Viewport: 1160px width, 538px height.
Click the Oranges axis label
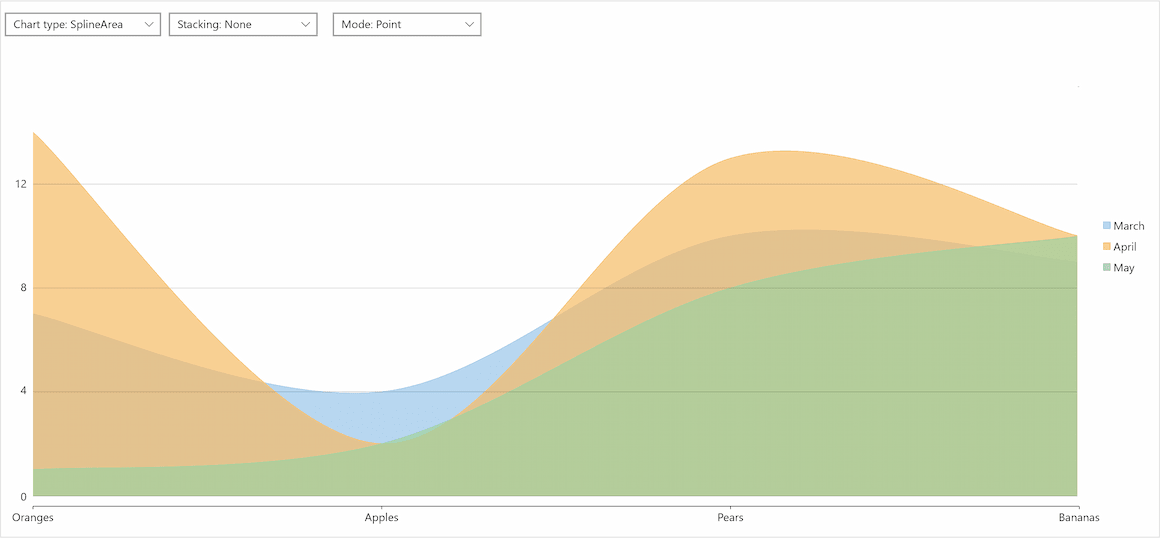point(33,517)
